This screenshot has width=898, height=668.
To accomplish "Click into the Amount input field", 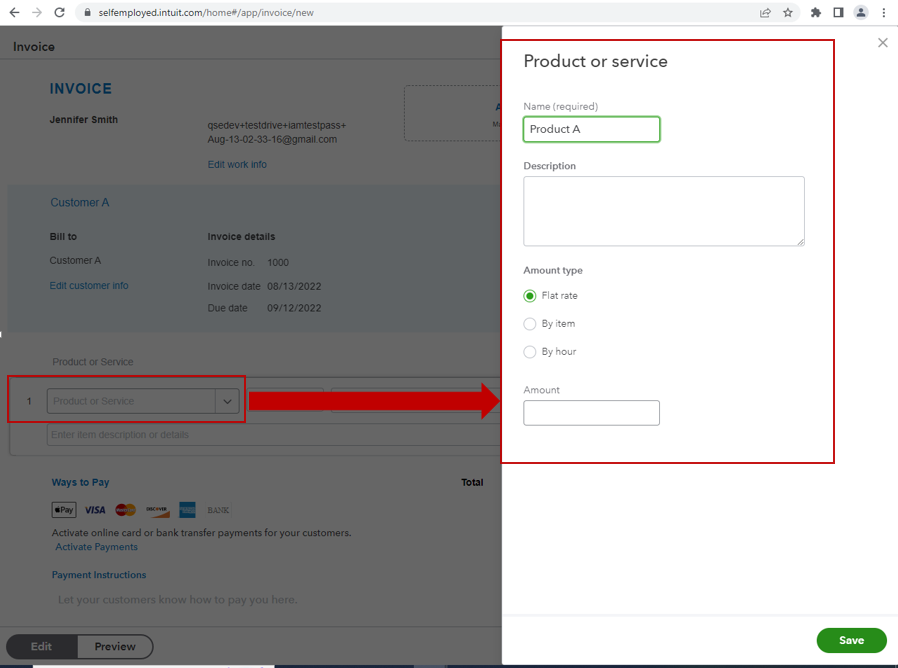I will pos(591,413).
